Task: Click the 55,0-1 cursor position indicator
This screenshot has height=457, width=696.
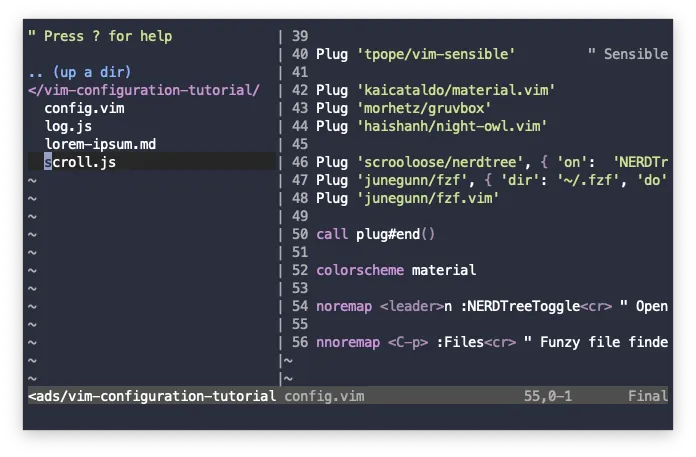Action: (x=548, y=396)
